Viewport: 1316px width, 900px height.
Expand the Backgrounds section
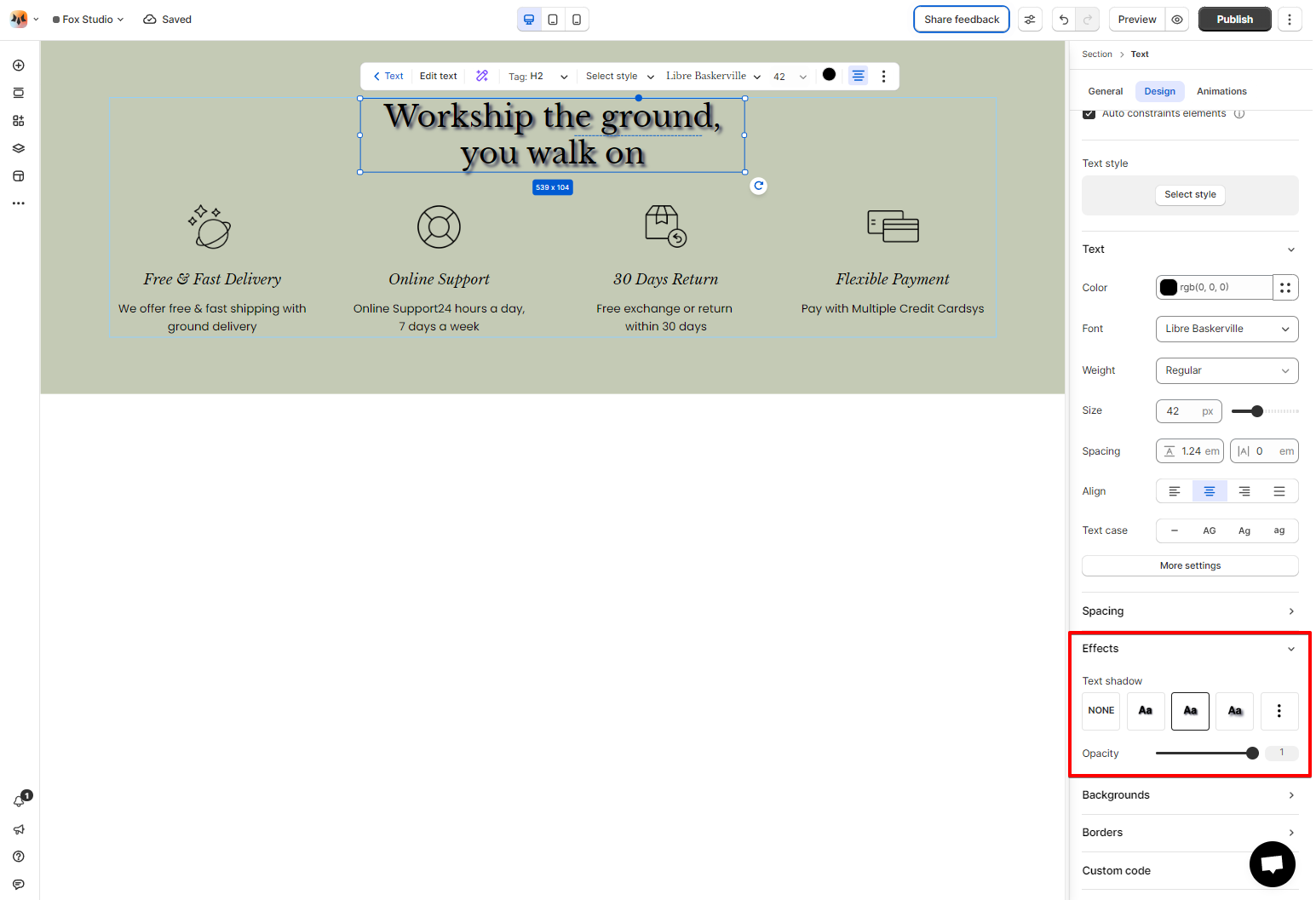point(1190,795)
